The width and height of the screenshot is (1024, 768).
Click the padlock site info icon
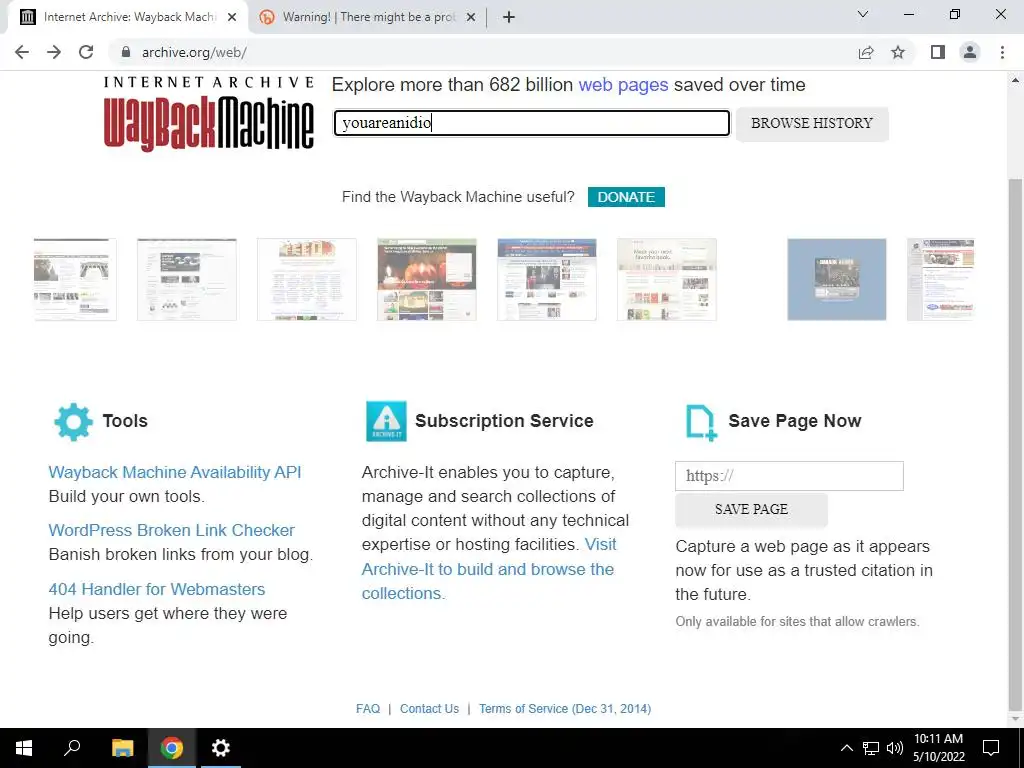126,52
